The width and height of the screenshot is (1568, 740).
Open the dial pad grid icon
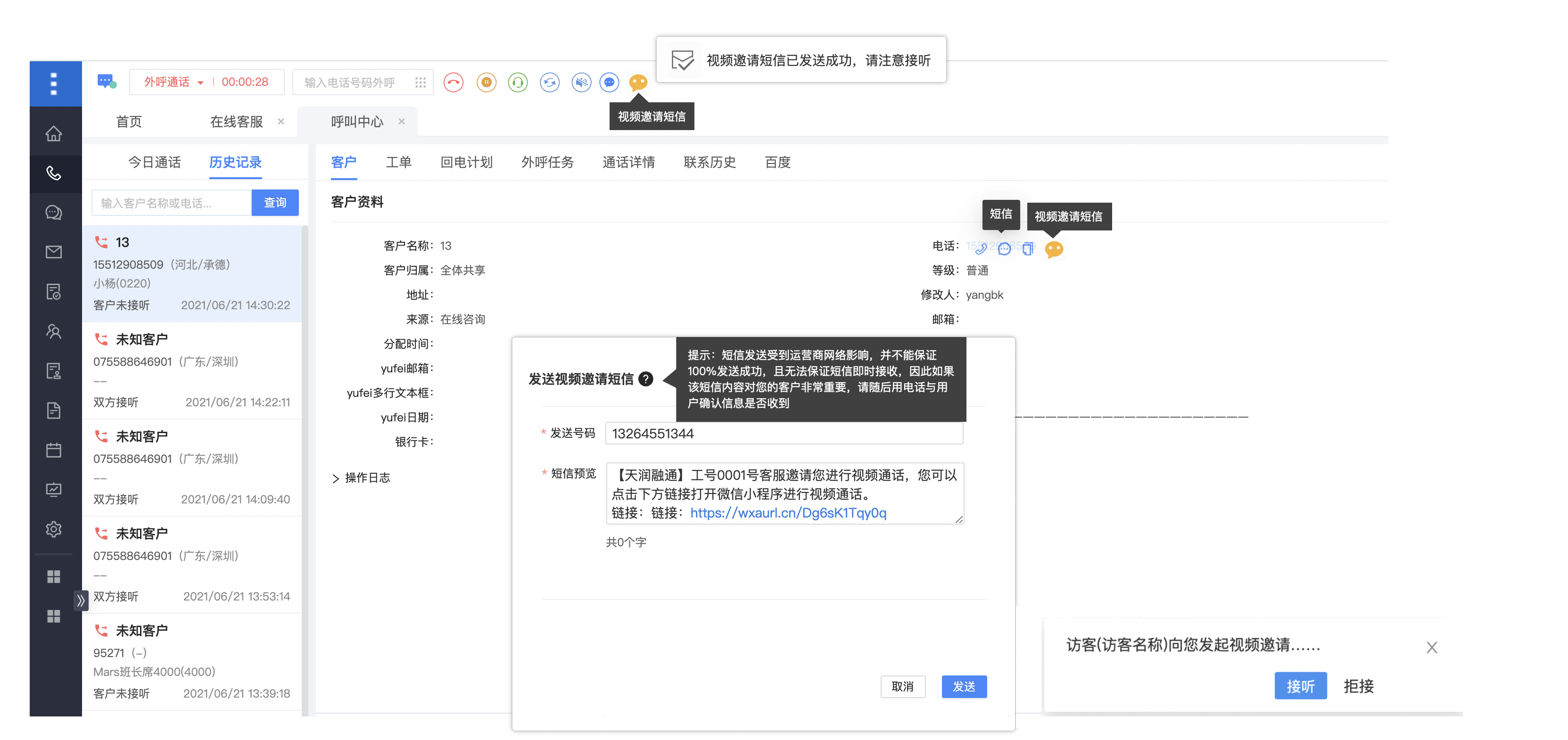(x=421, y=82)
